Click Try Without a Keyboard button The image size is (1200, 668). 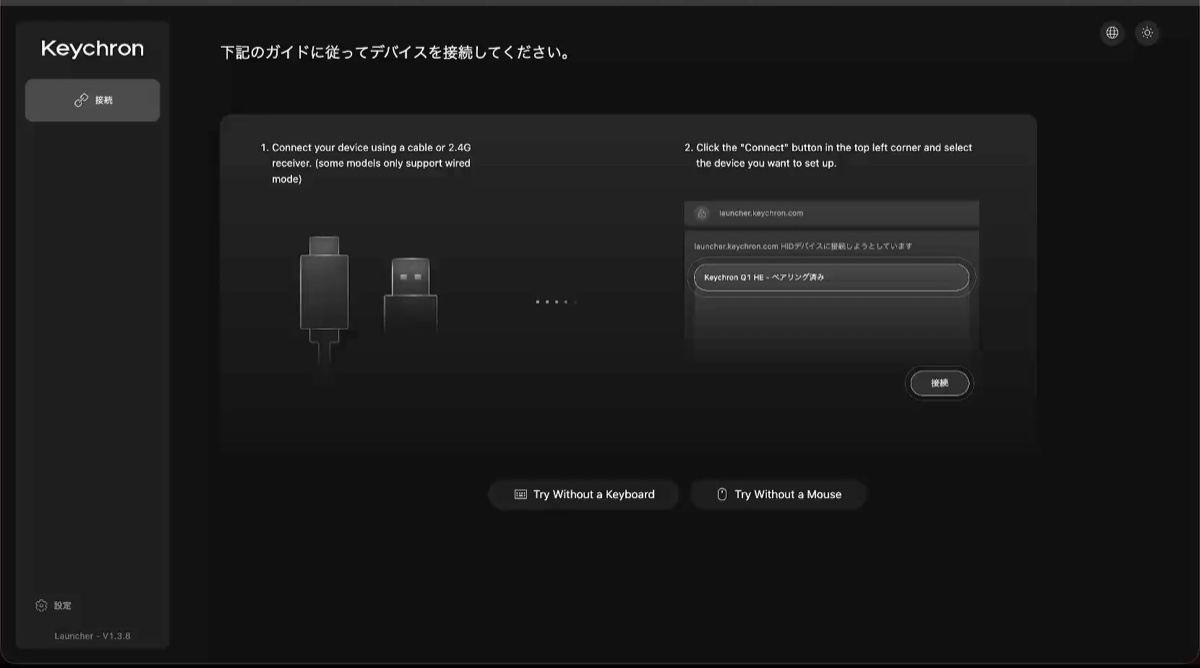(x=584, y=494)
